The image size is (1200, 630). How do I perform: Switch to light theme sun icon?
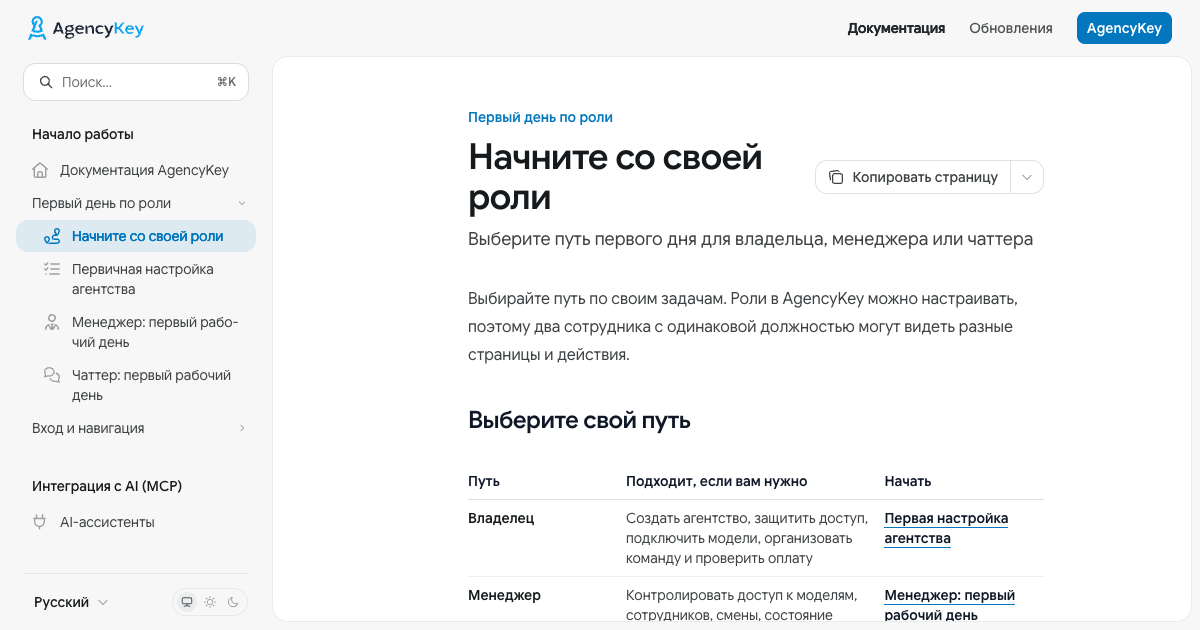click(x=210, y=602)
